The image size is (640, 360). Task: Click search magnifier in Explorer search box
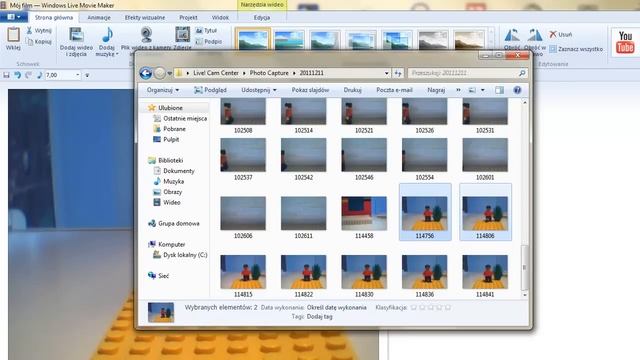tap(522, 73)
